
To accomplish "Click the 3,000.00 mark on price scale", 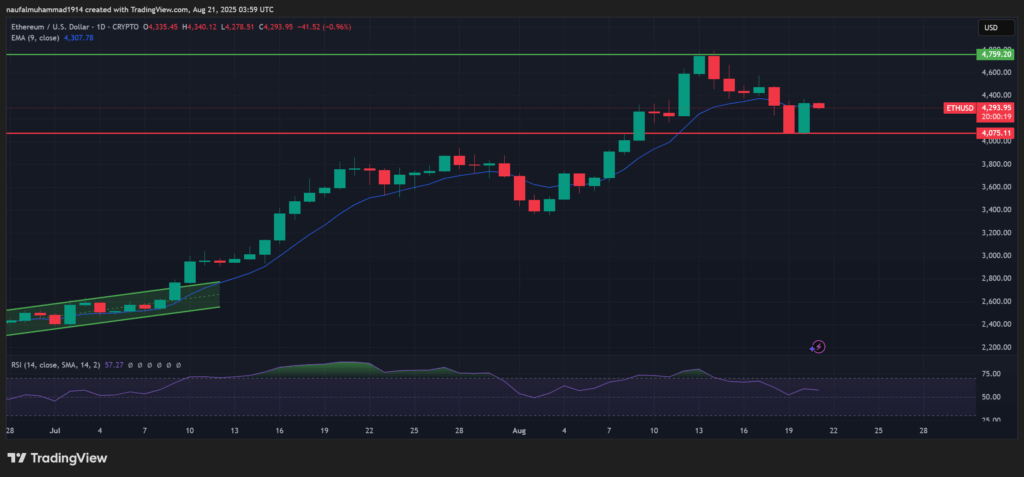I will click(992, 255).
